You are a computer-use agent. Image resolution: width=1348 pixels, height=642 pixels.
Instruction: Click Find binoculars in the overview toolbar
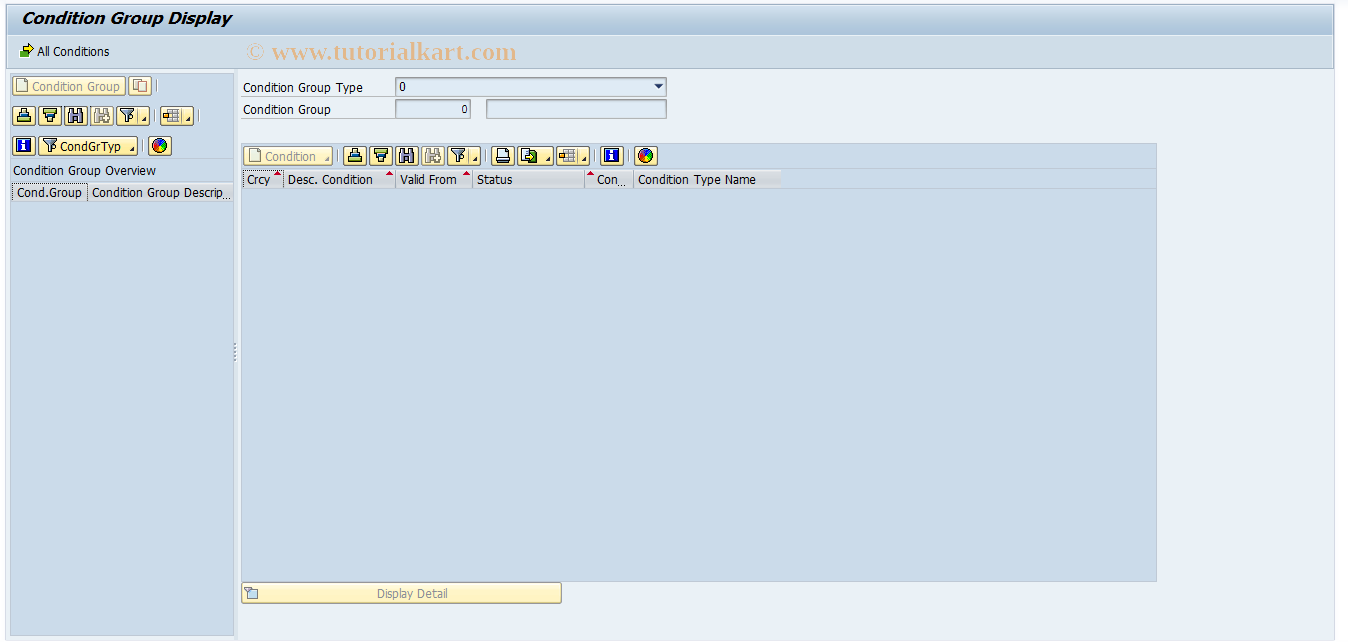pyautogui.click(x=76, y=116)
